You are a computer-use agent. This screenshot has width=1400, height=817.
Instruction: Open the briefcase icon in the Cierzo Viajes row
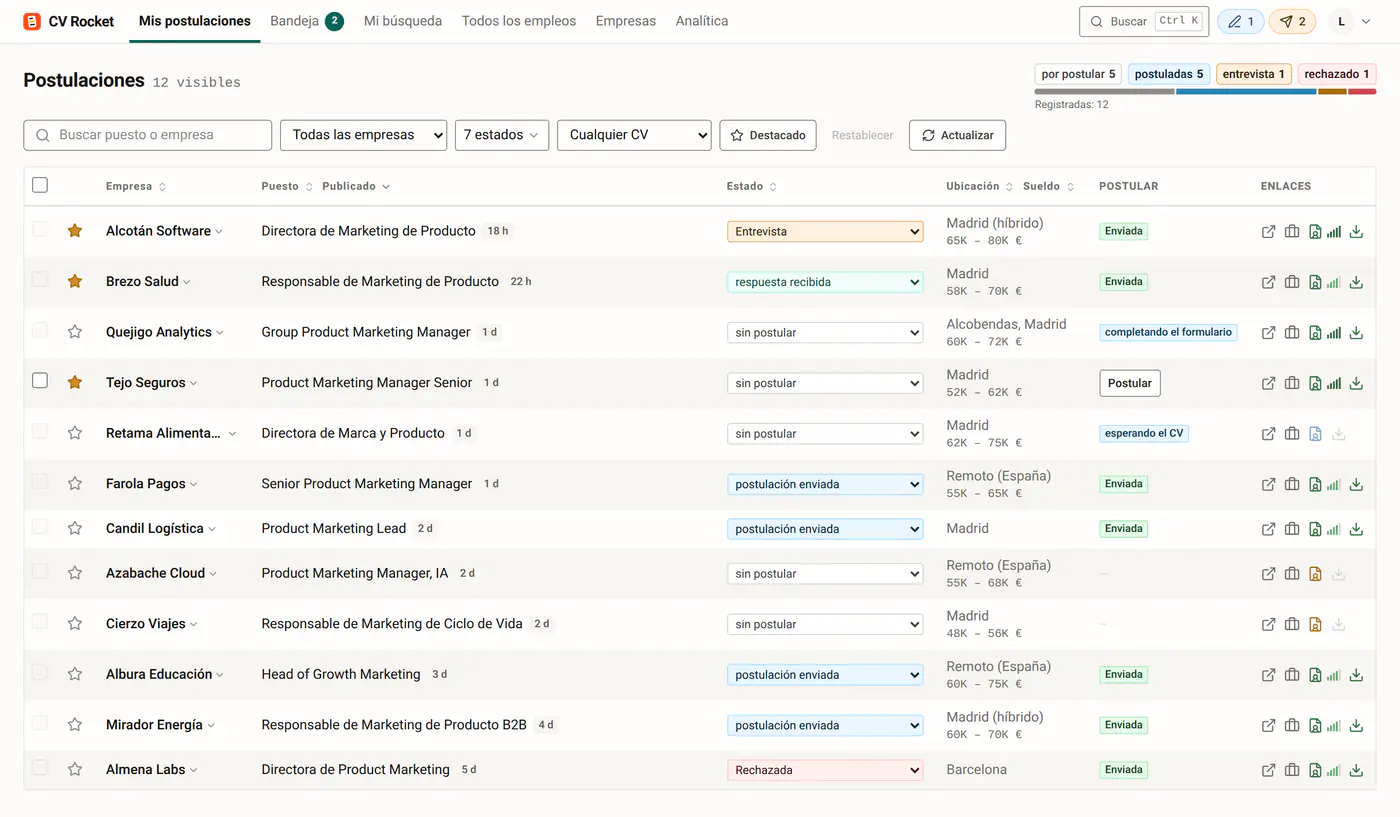[x=1292, y=624]
